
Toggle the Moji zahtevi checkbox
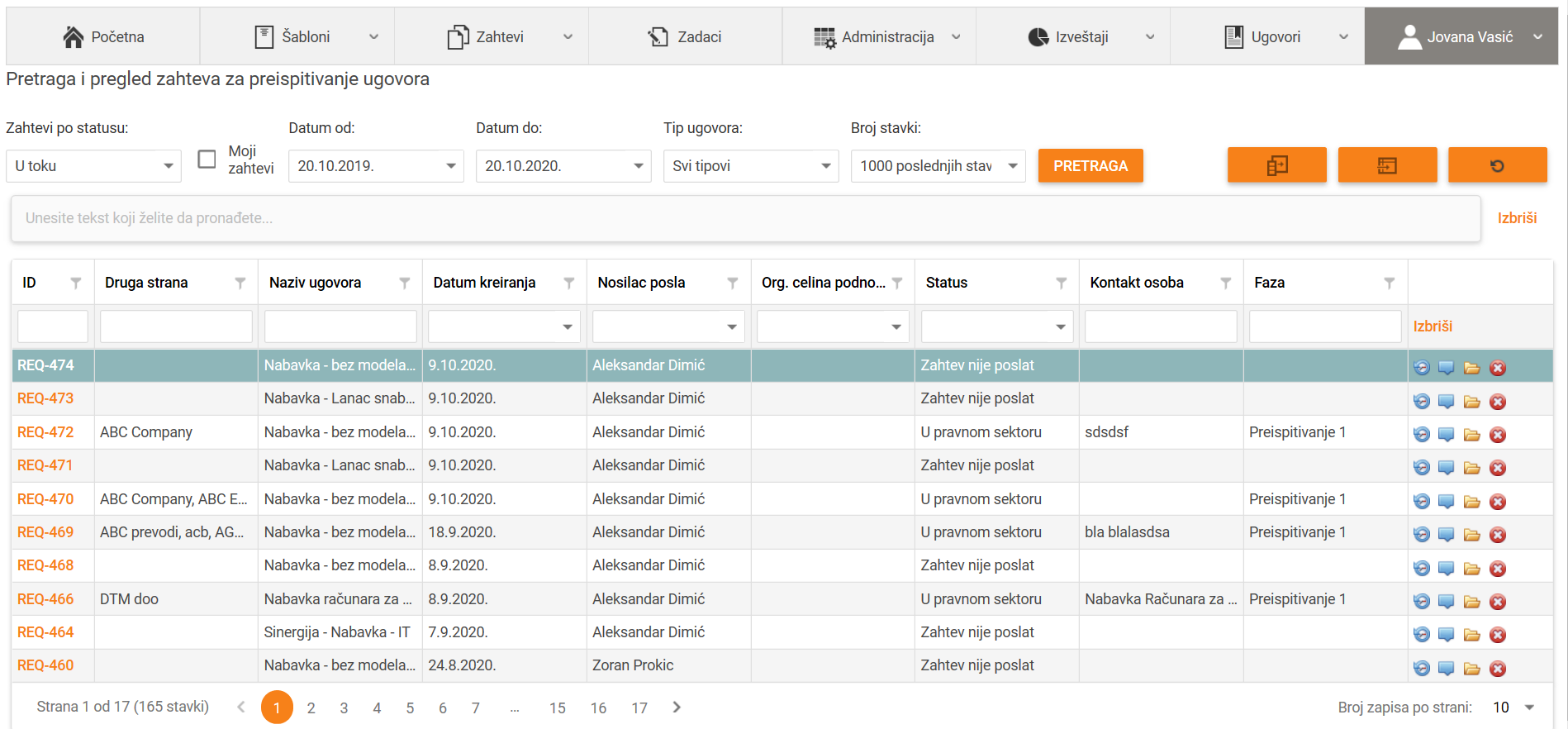[207, 159]
